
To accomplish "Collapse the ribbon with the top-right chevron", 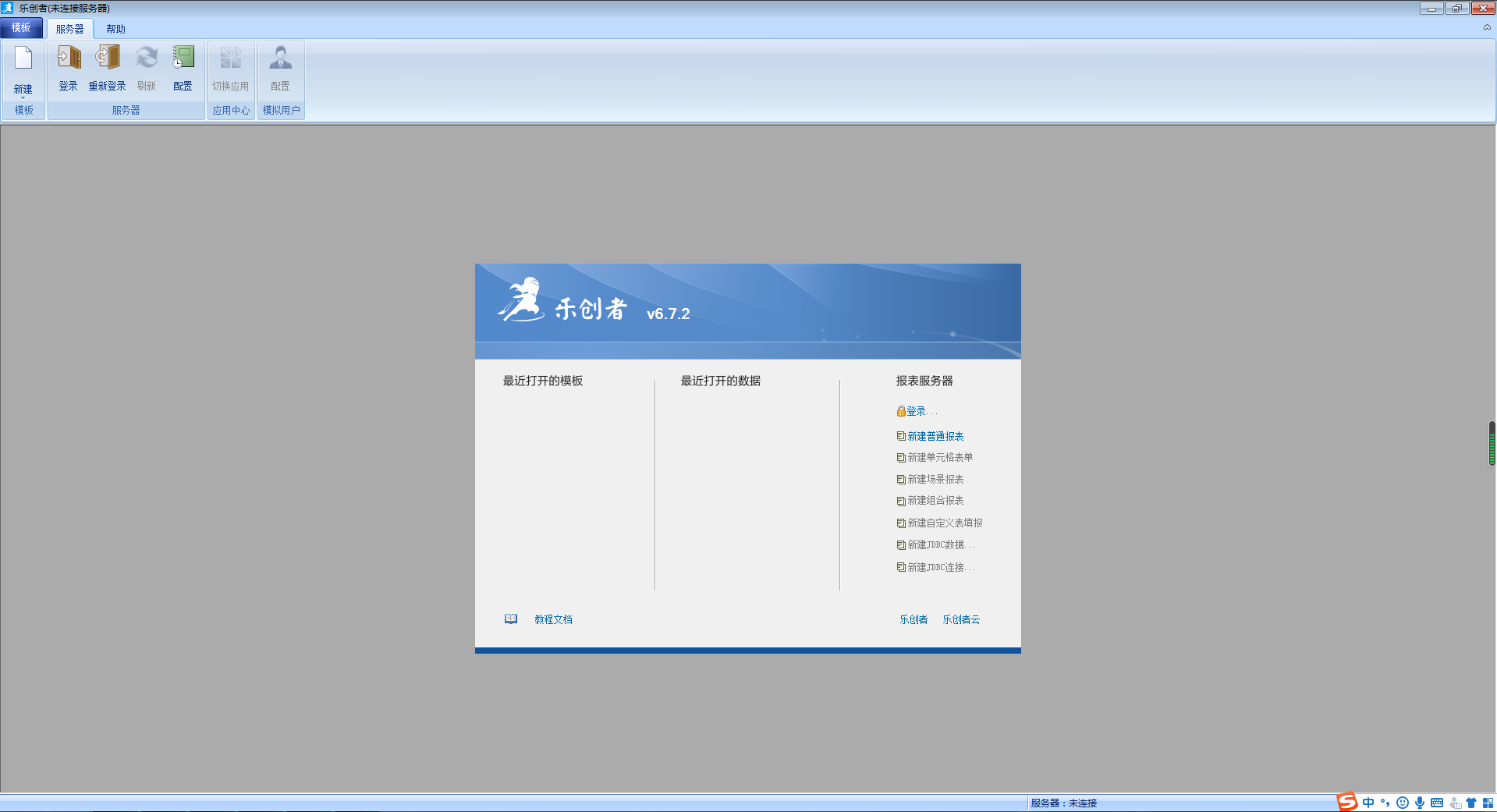I will click(x=1487, y=27).
